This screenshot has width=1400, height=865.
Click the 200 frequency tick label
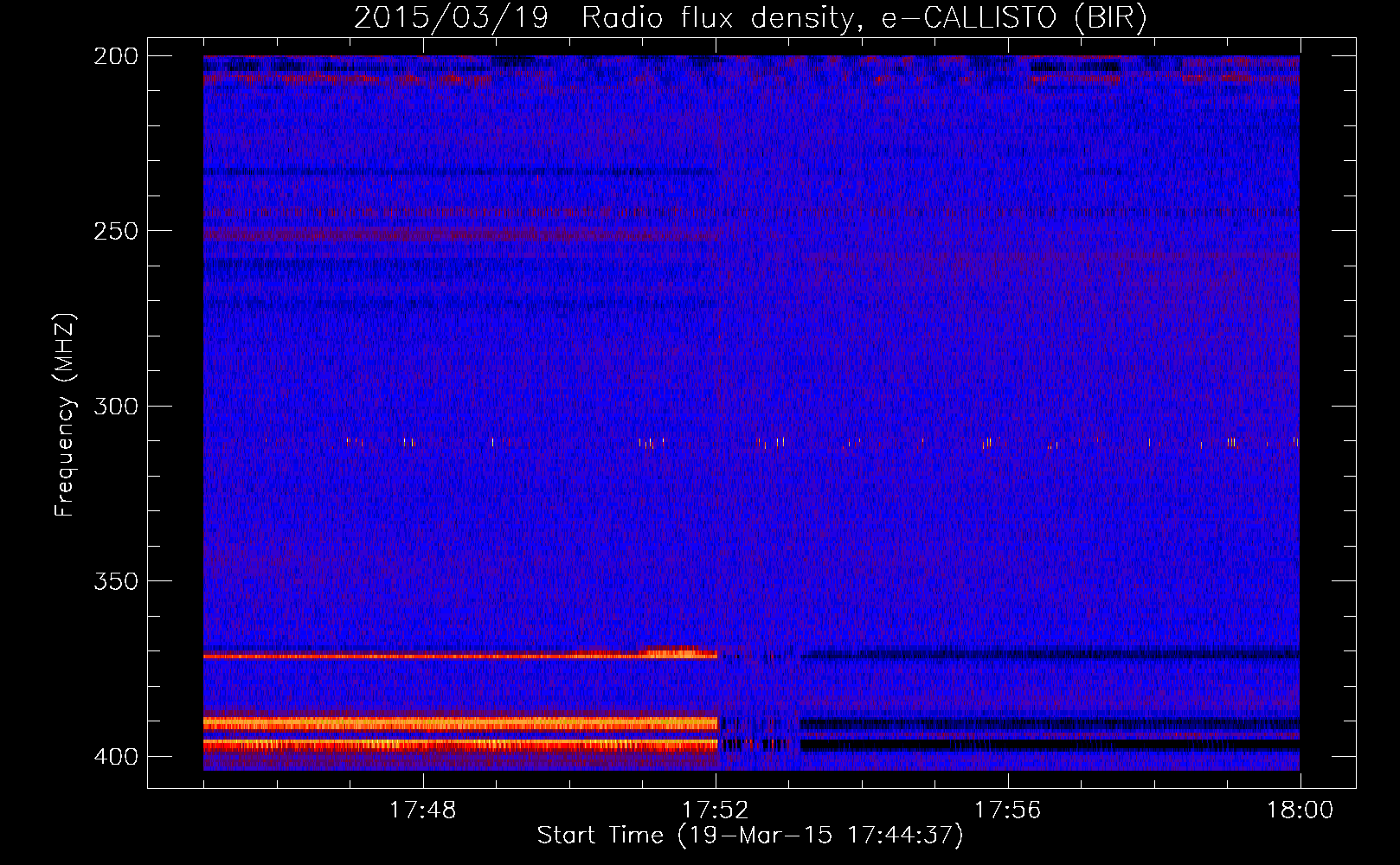pos(116,55)
